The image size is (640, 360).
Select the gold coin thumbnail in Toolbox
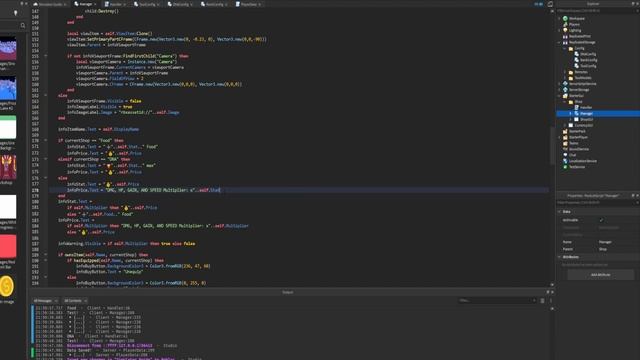7,286
